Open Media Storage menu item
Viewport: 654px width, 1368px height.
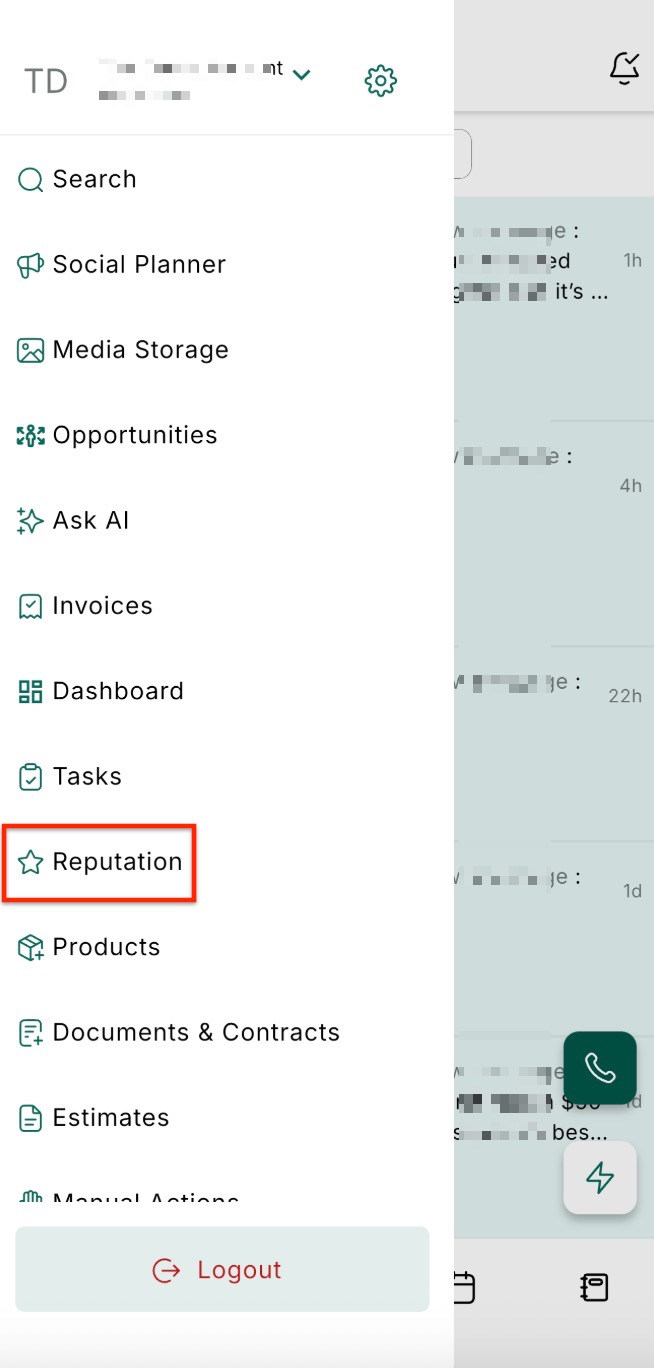click(x=140, y=350)
